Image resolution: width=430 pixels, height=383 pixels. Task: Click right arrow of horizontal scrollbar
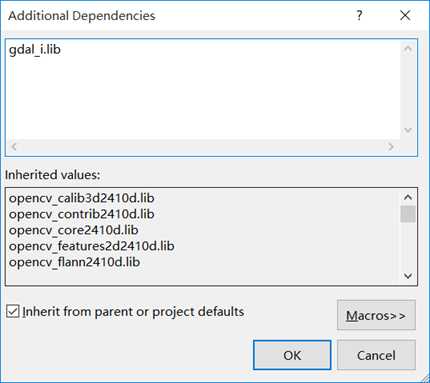click(x=391, y=146)
